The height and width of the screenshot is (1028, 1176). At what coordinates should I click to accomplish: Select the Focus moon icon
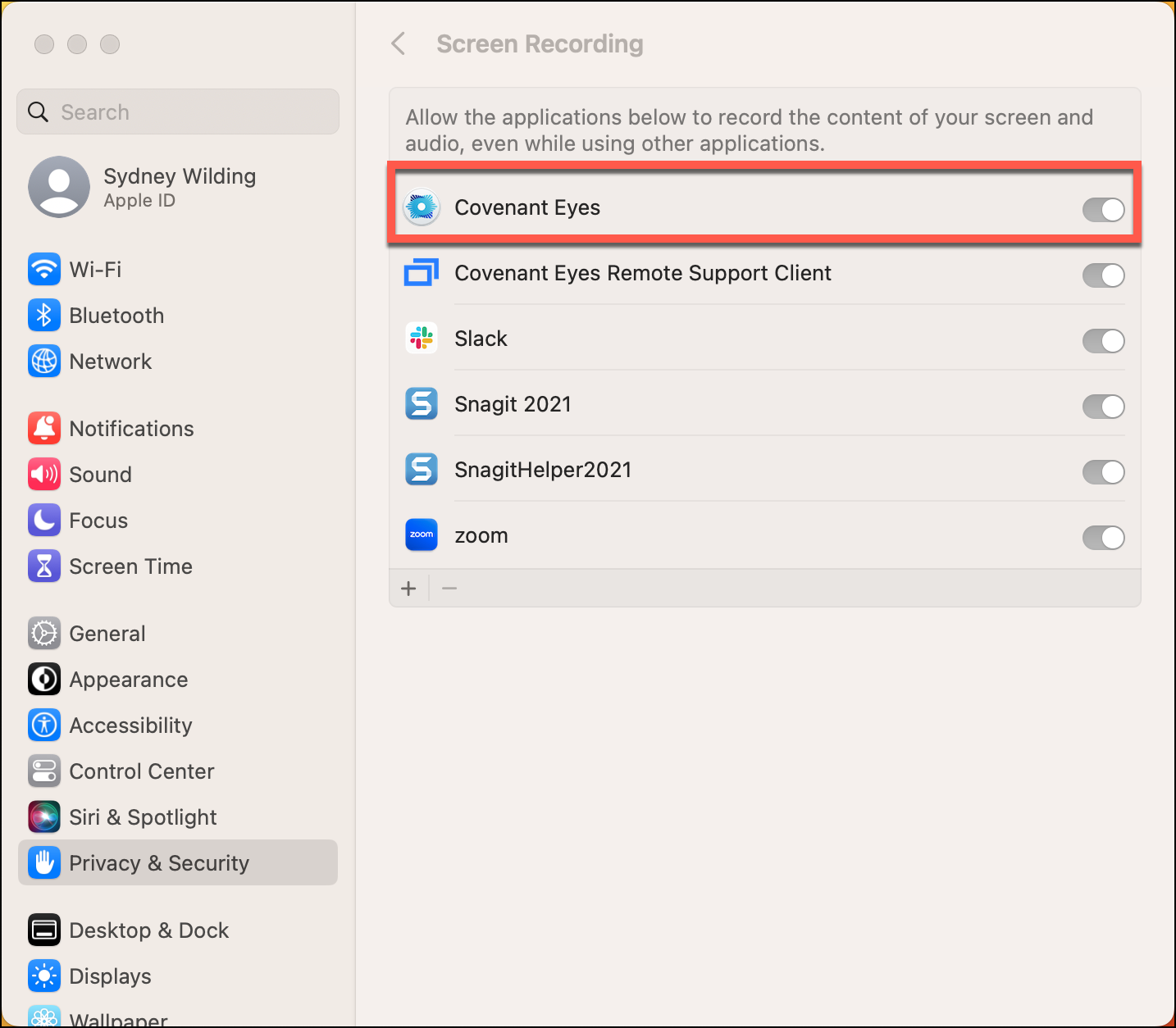click(44, 520)
